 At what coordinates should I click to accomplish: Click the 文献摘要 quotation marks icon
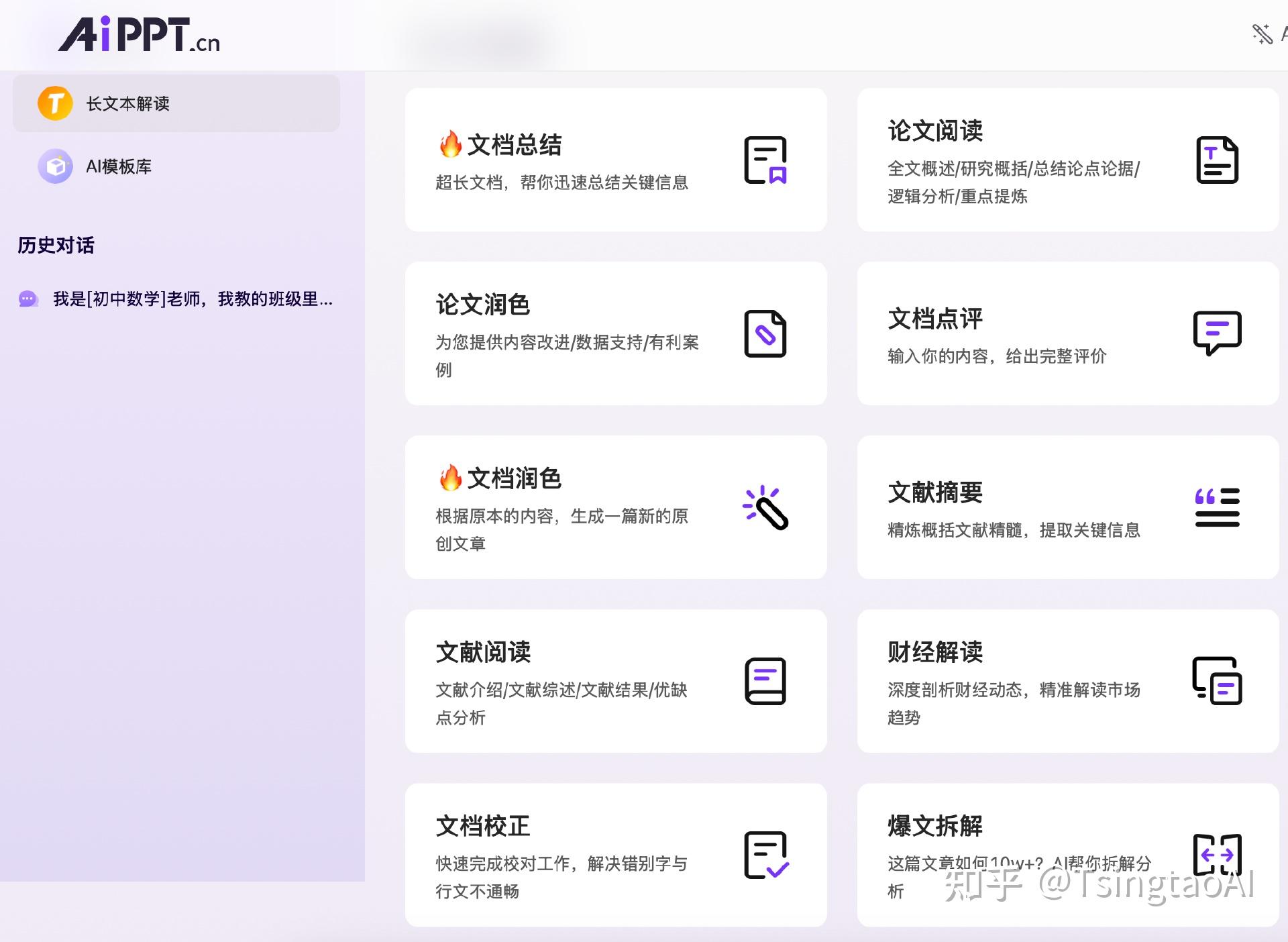[1217, 508]
